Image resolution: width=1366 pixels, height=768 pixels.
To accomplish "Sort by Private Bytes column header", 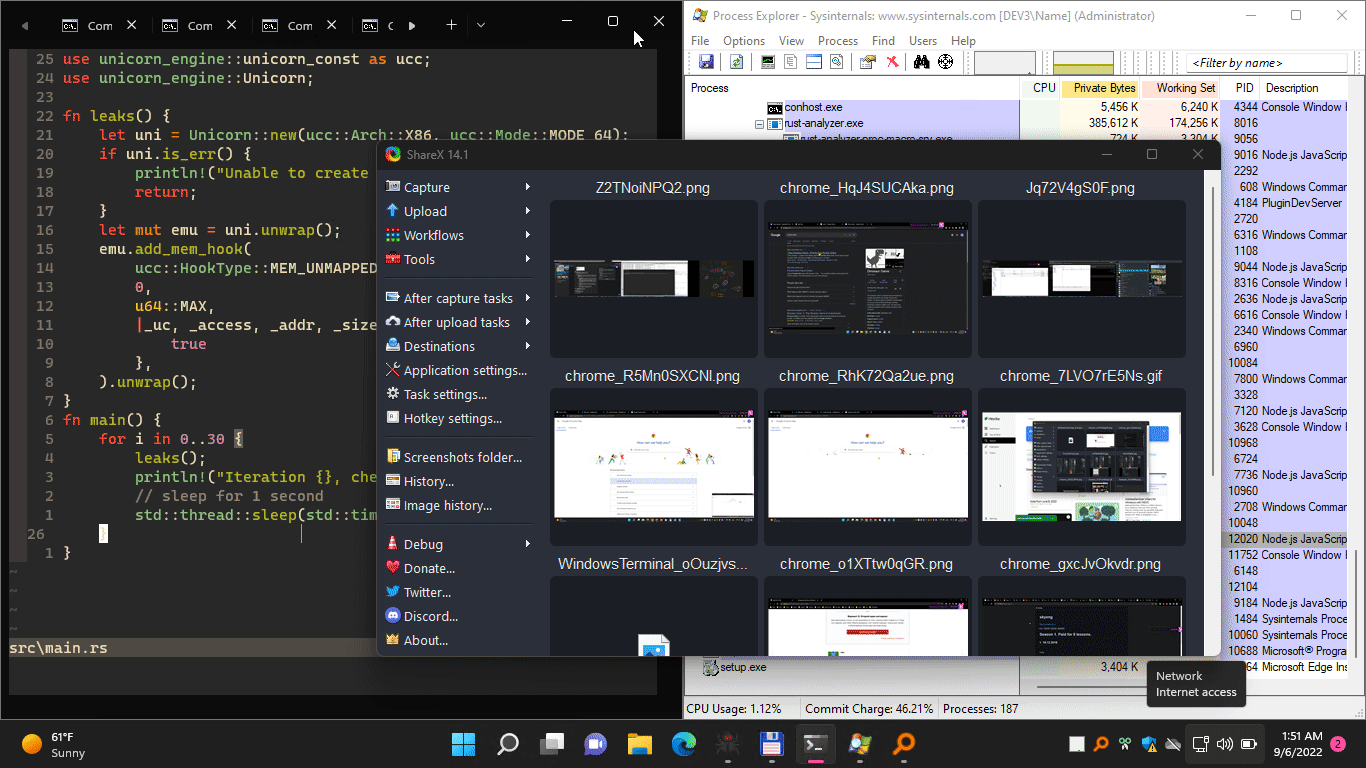I will click(x=1101, y=88).
